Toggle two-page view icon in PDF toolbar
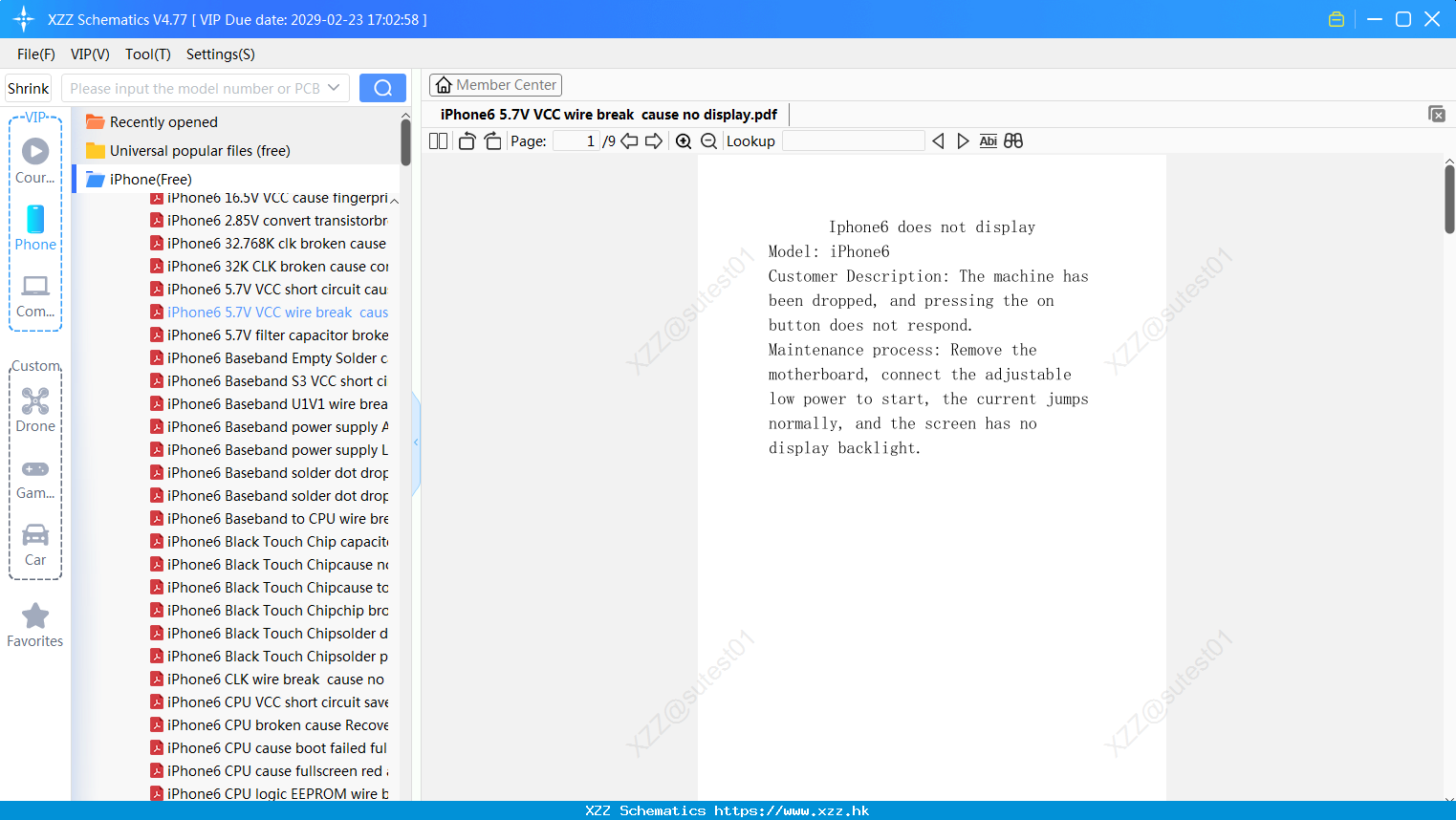 [438, 141]
